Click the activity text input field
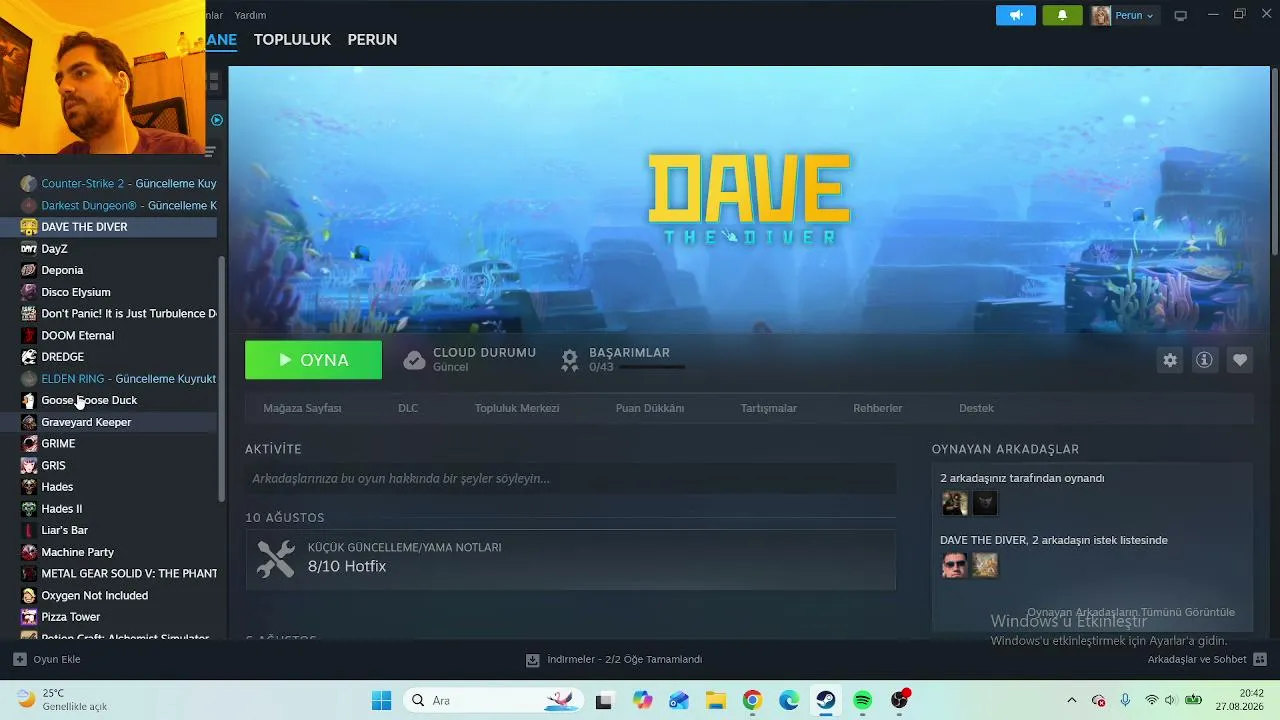 point(570,479)
